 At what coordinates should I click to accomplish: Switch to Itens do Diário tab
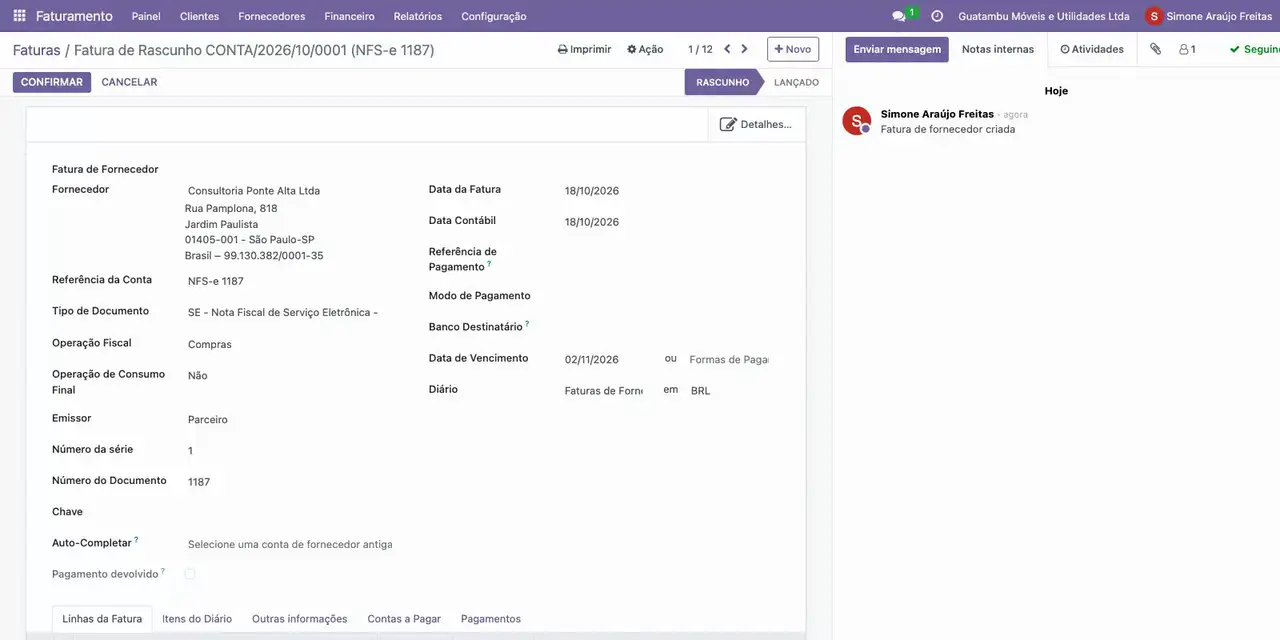click(x=197, y=619)
